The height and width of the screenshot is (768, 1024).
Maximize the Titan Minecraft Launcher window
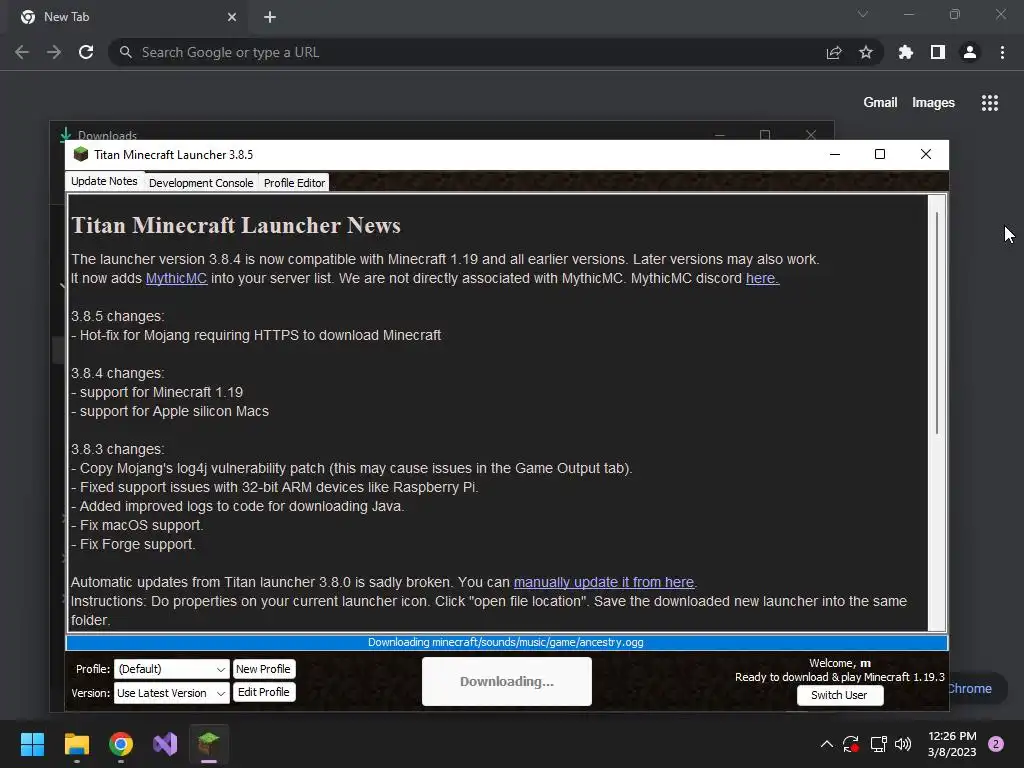point(880,154)
